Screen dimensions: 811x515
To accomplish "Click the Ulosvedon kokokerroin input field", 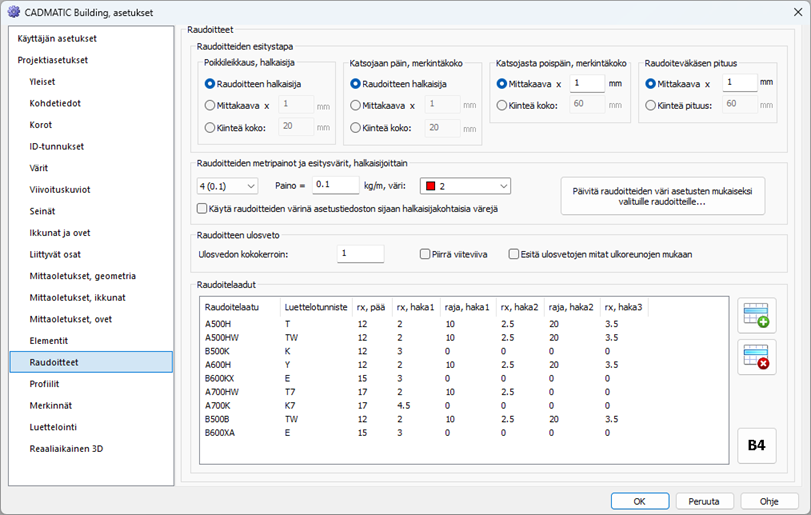I will pyautogui.click(x=361, y=253).
